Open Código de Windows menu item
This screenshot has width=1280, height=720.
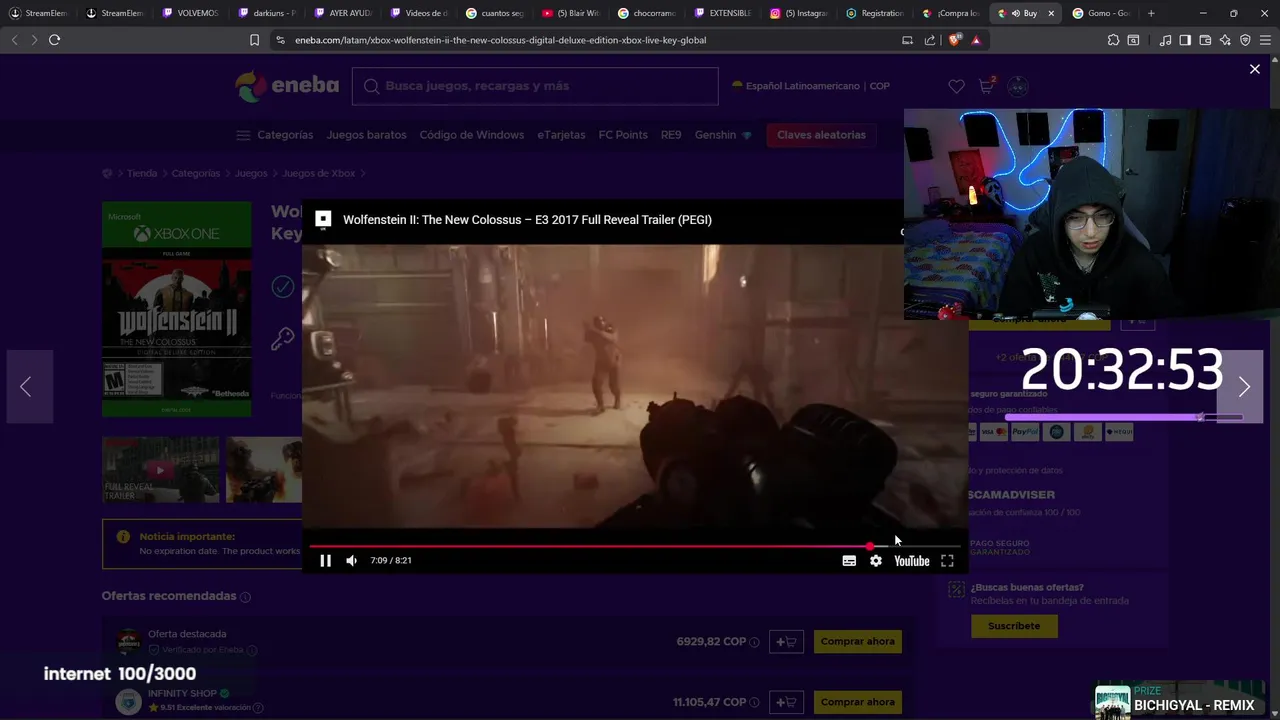(x=471, y=135)
